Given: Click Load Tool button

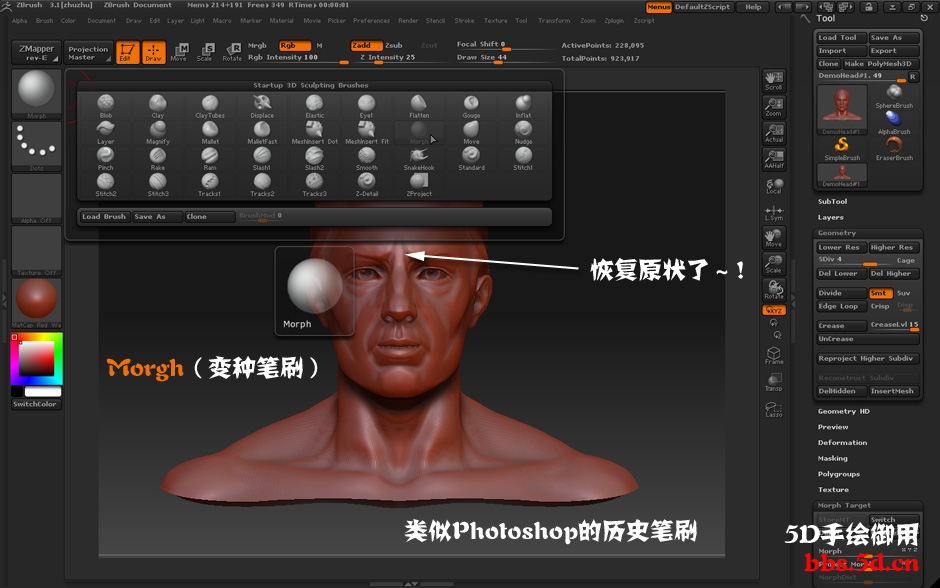Looking at the screenshot, I should 842,37.
